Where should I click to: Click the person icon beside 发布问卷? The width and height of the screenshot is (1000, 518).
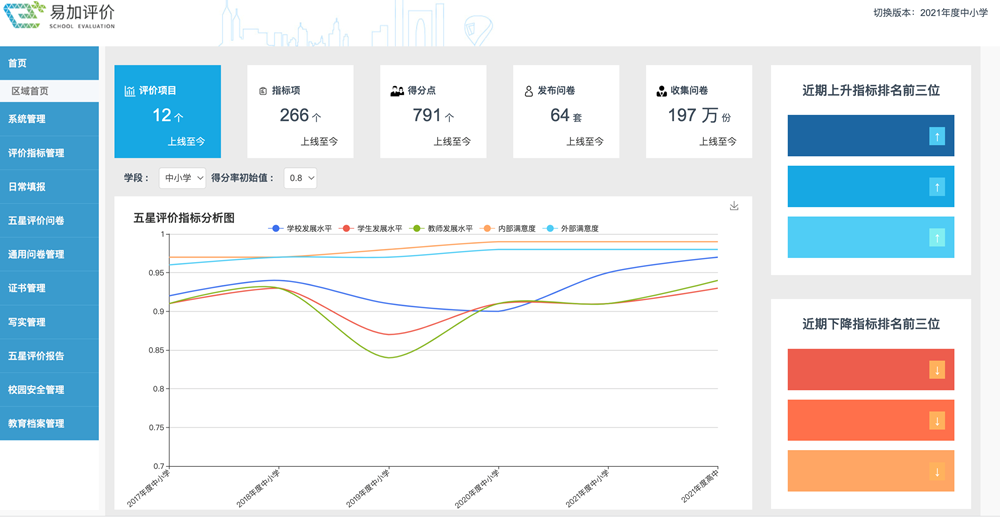click(528, 91)
